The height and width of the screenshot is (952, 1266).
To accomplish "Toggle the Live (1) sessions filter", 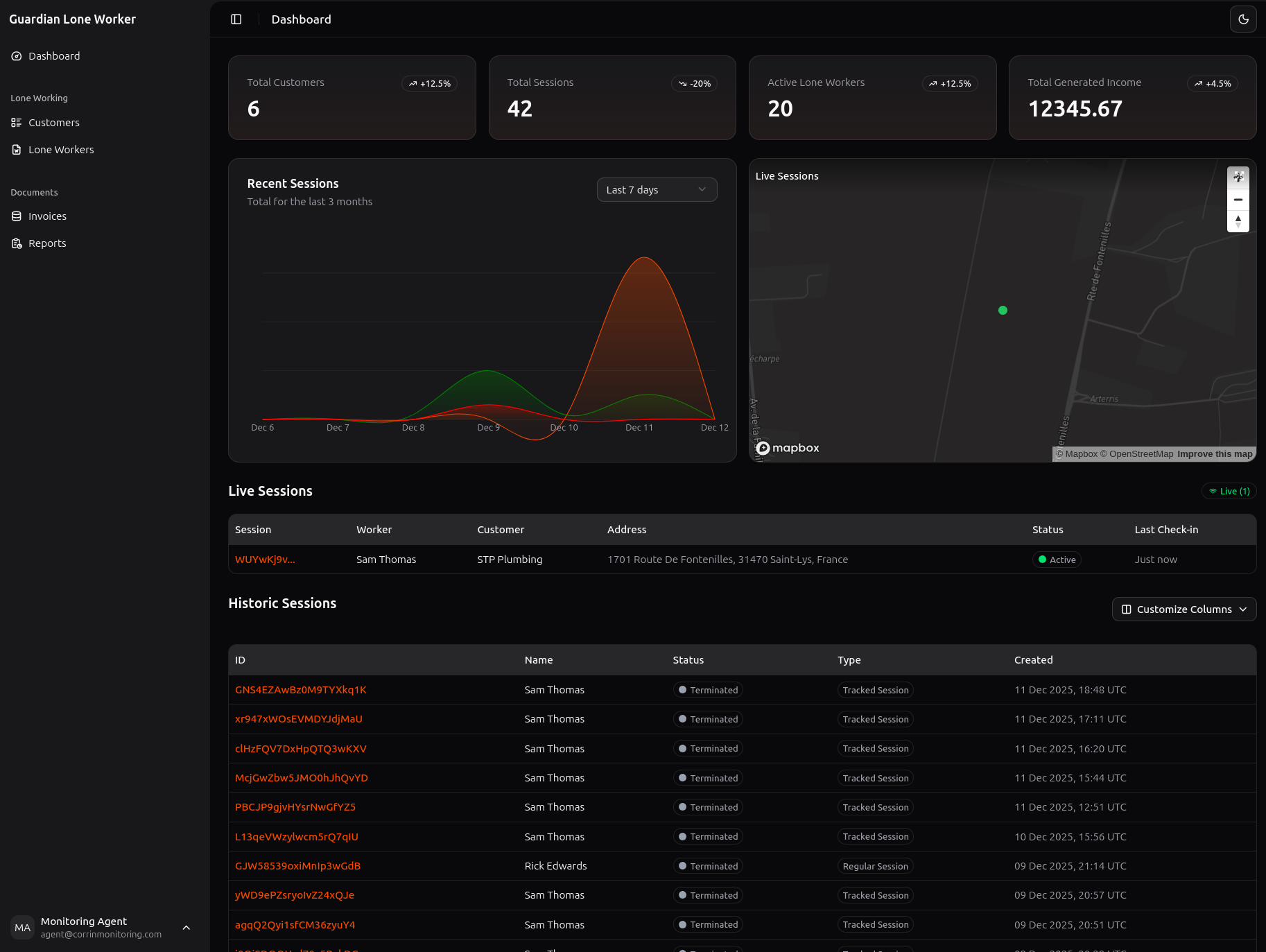I will (1228, 491).
